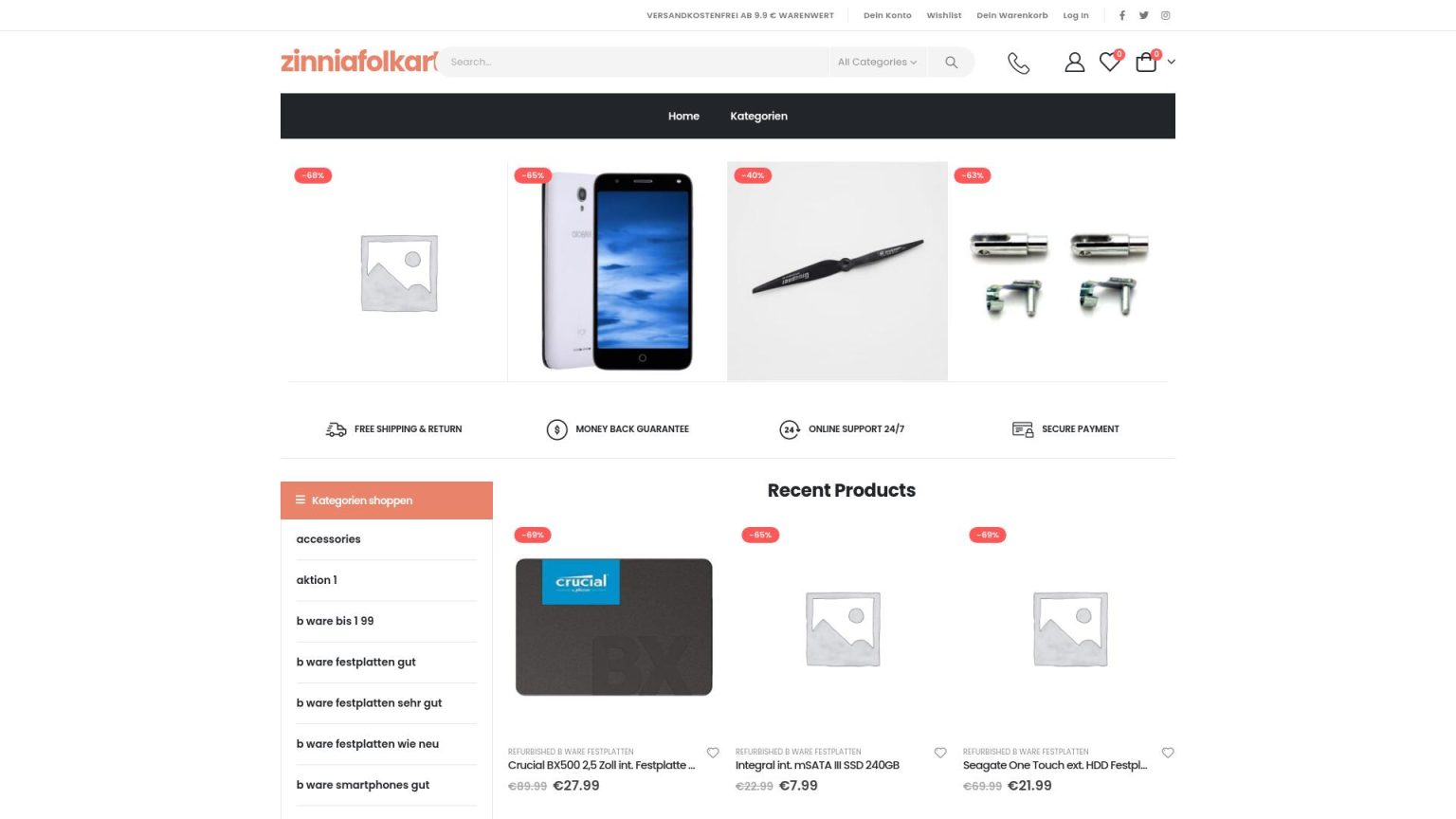
Task: Open the white smartphone product image
Action: coord(617,271)
